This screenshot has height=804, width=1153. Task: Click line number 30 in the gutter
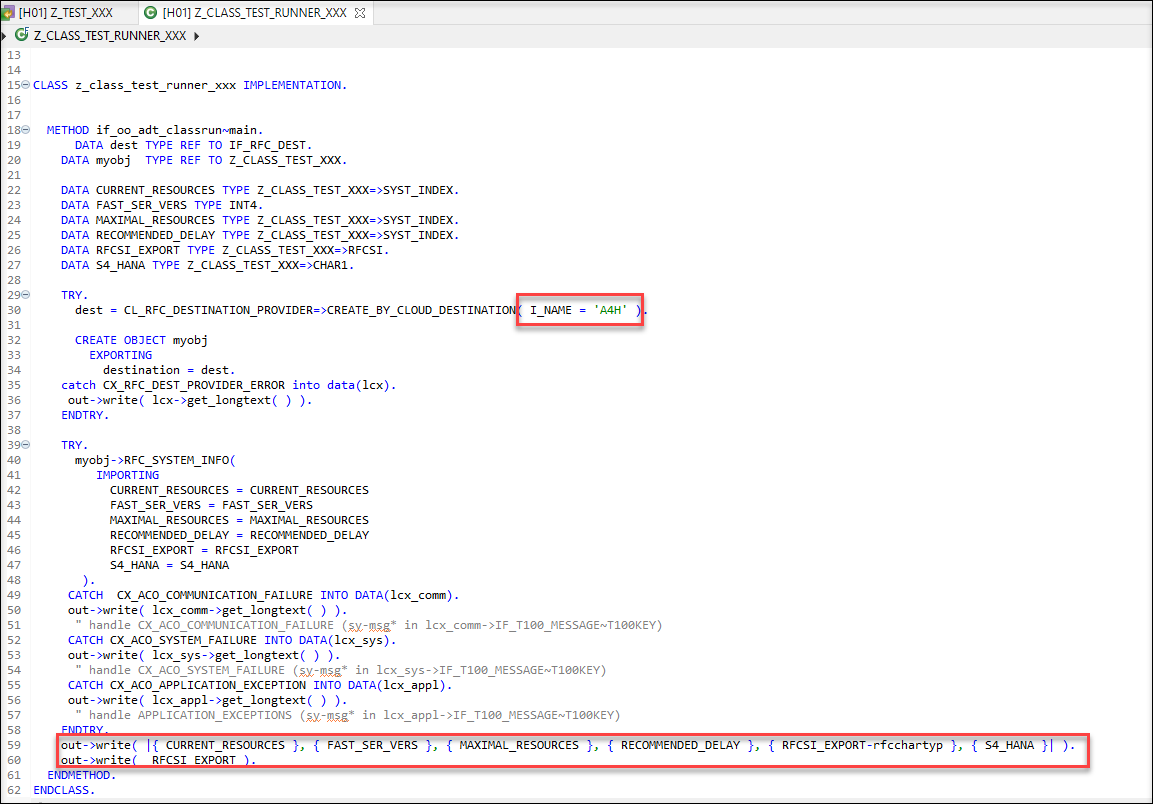[x=14, y=310]
